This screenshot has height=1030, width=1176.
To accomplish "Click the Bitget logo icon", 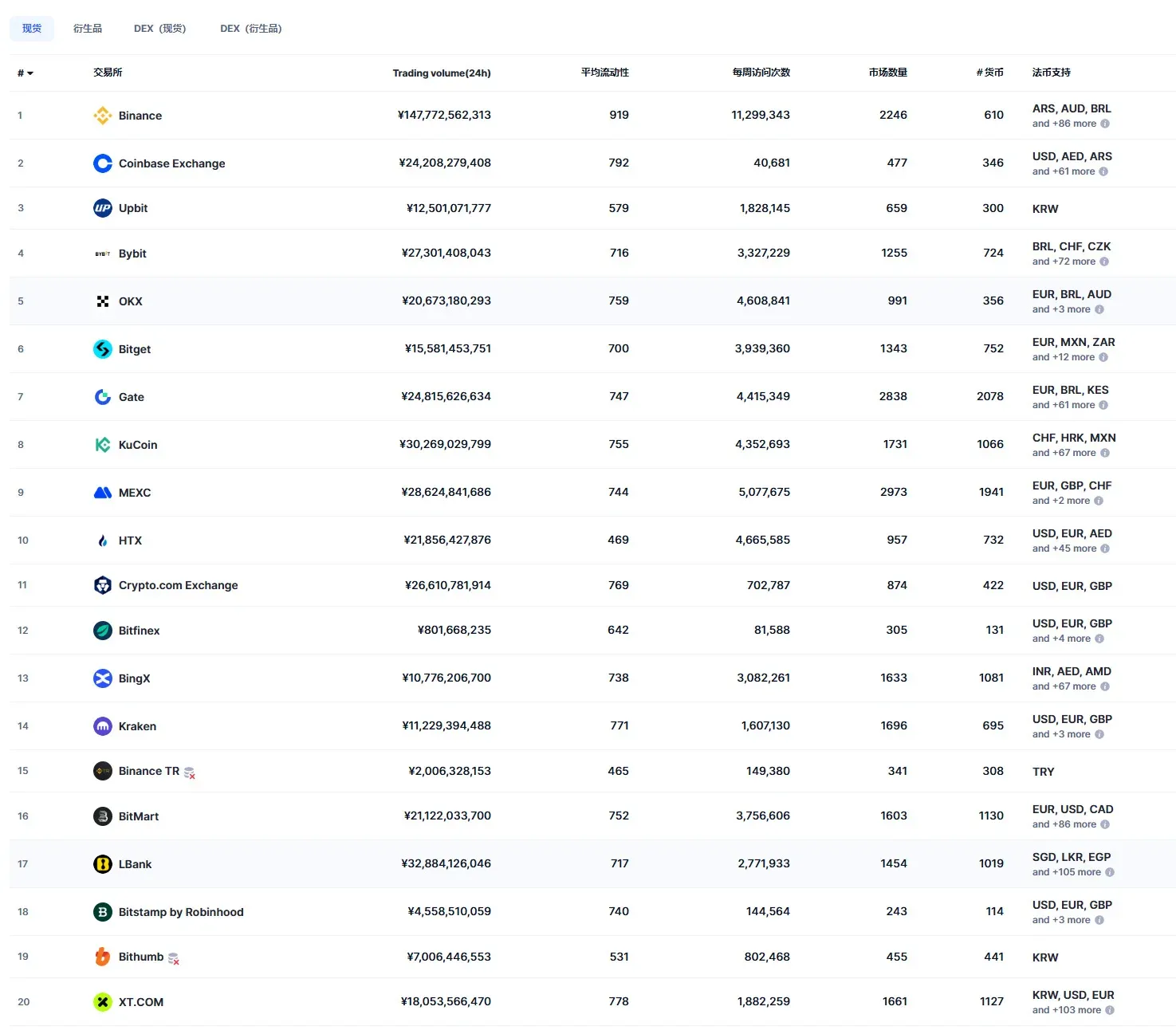I will [102, 349].
